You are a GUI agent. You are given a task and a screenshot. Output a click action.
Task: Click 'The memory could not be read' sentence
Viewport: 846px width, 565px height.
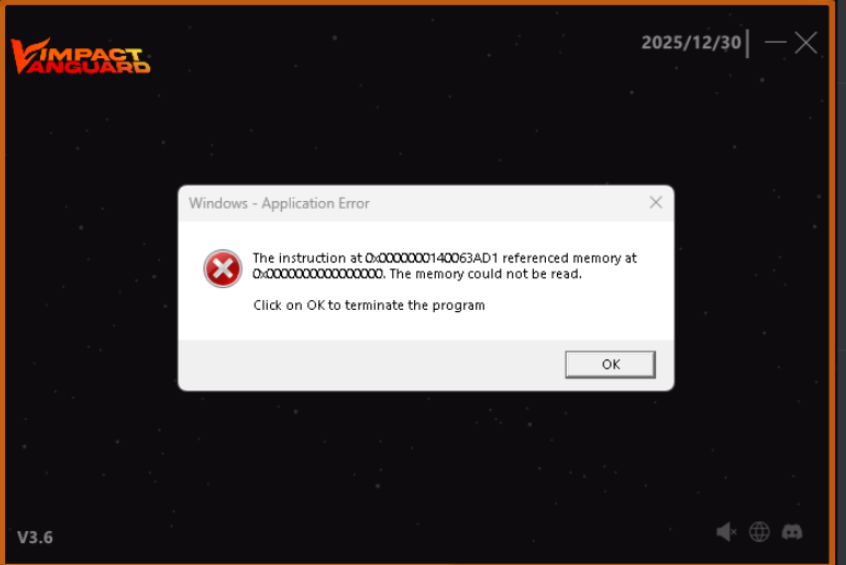486,274
